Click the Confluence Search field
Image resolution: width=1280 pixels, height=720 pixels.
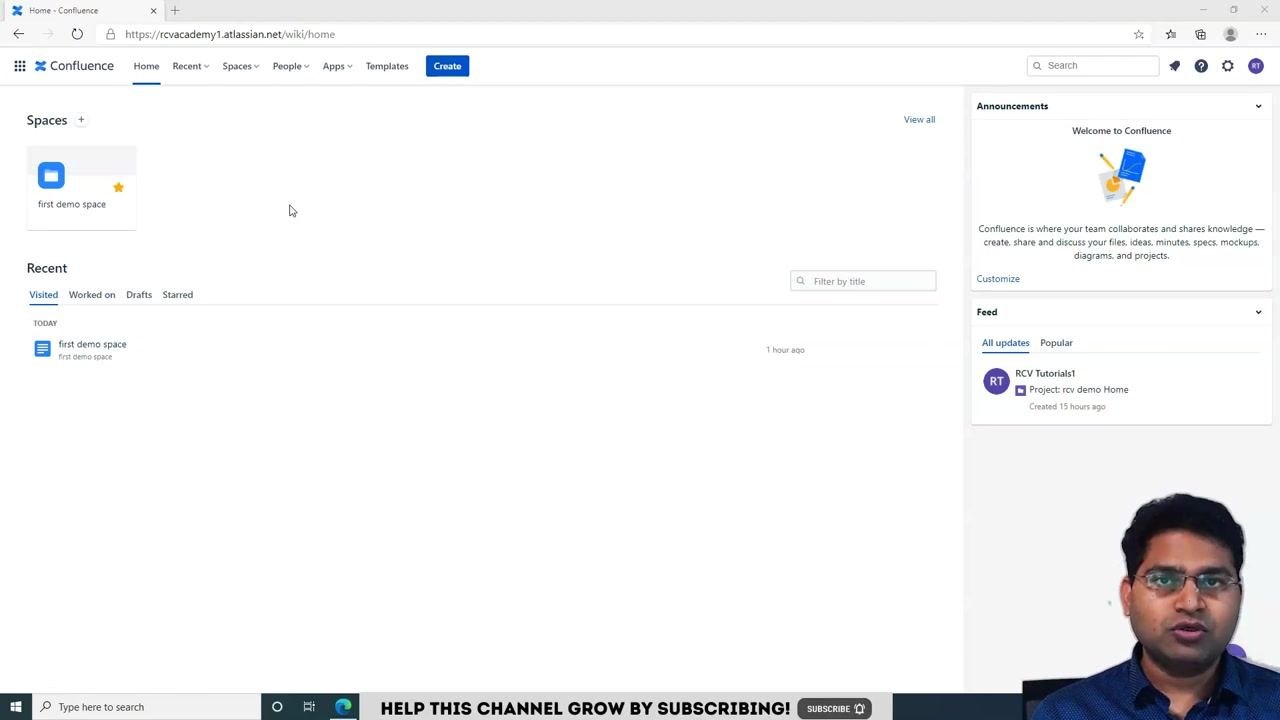1093,66
